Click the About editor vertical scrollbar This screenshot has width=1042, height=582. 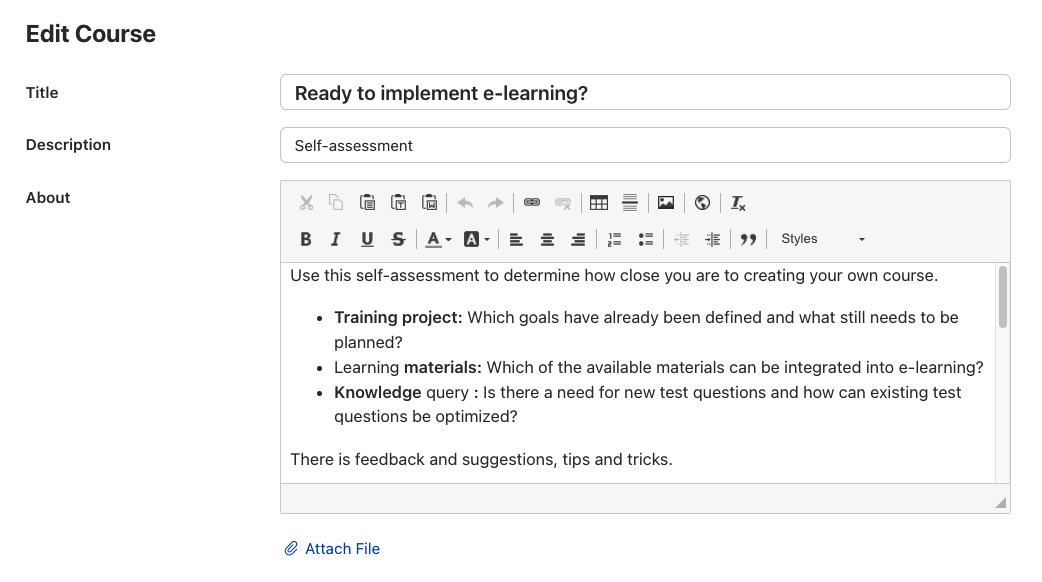(1002, 297)
